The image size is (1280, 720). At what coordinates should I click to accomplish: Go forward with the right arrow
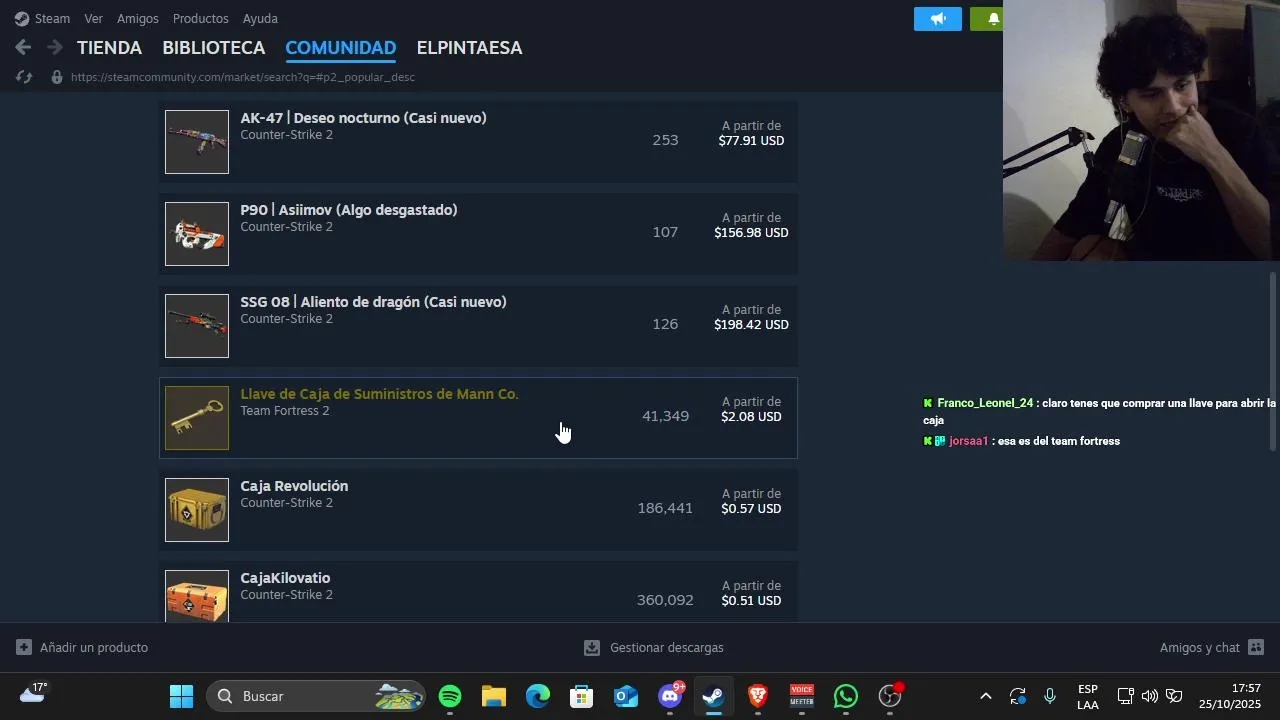click(x=55, y=47)
